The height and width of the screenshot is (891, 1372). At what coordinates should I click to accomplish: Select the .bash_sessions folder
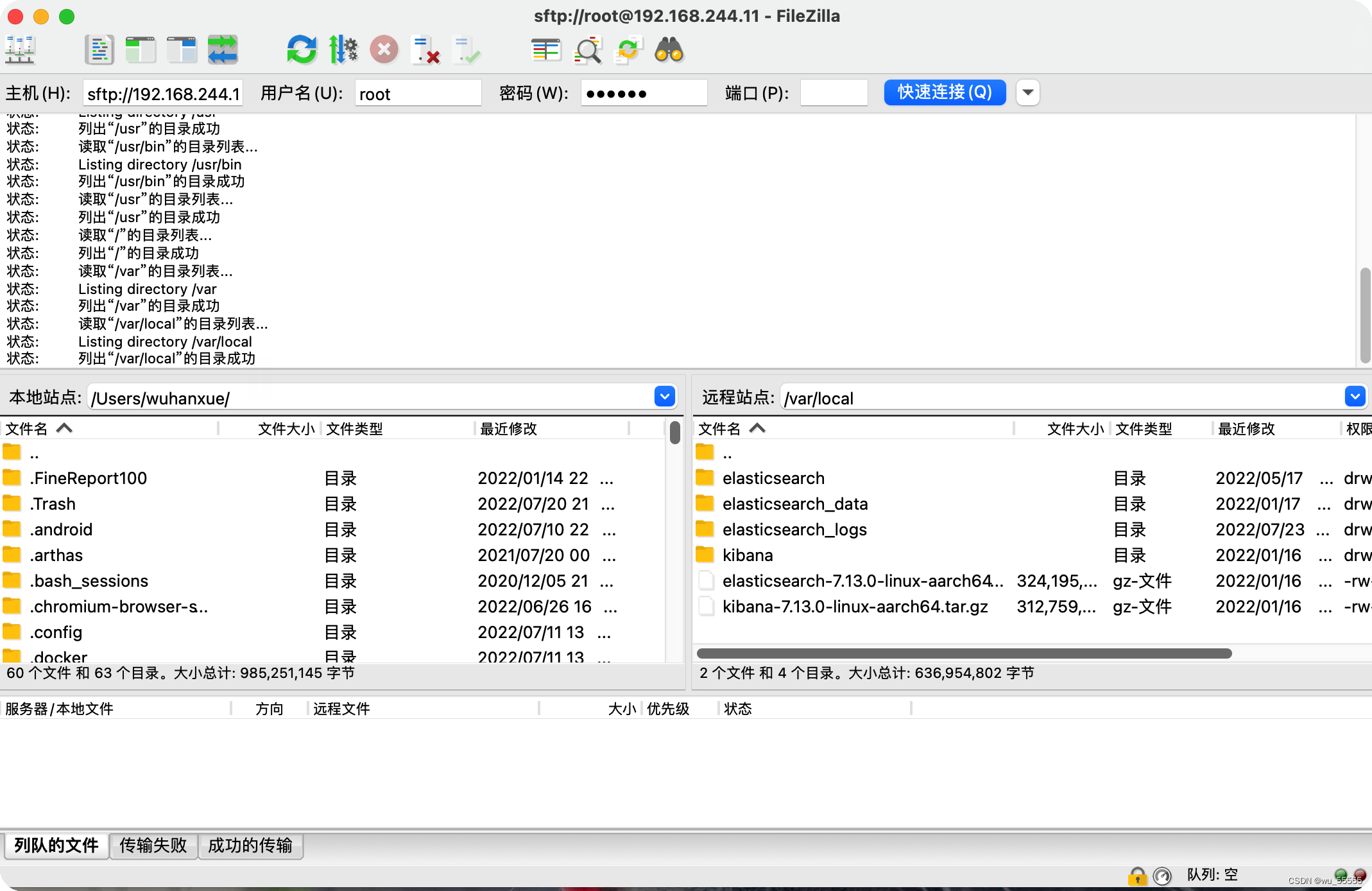(x=332, y=581)
